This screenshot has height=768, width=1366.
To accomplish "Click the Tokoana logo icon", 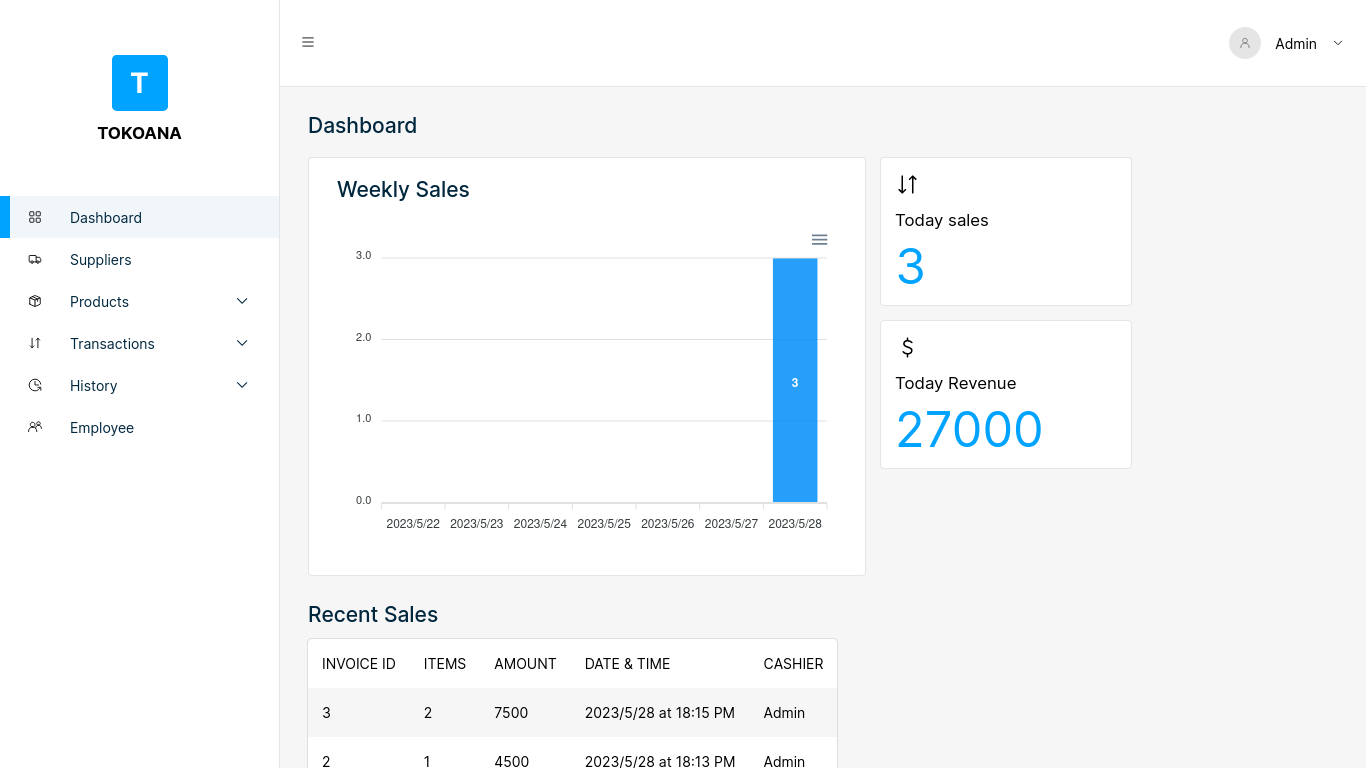I will pos(140,83).
